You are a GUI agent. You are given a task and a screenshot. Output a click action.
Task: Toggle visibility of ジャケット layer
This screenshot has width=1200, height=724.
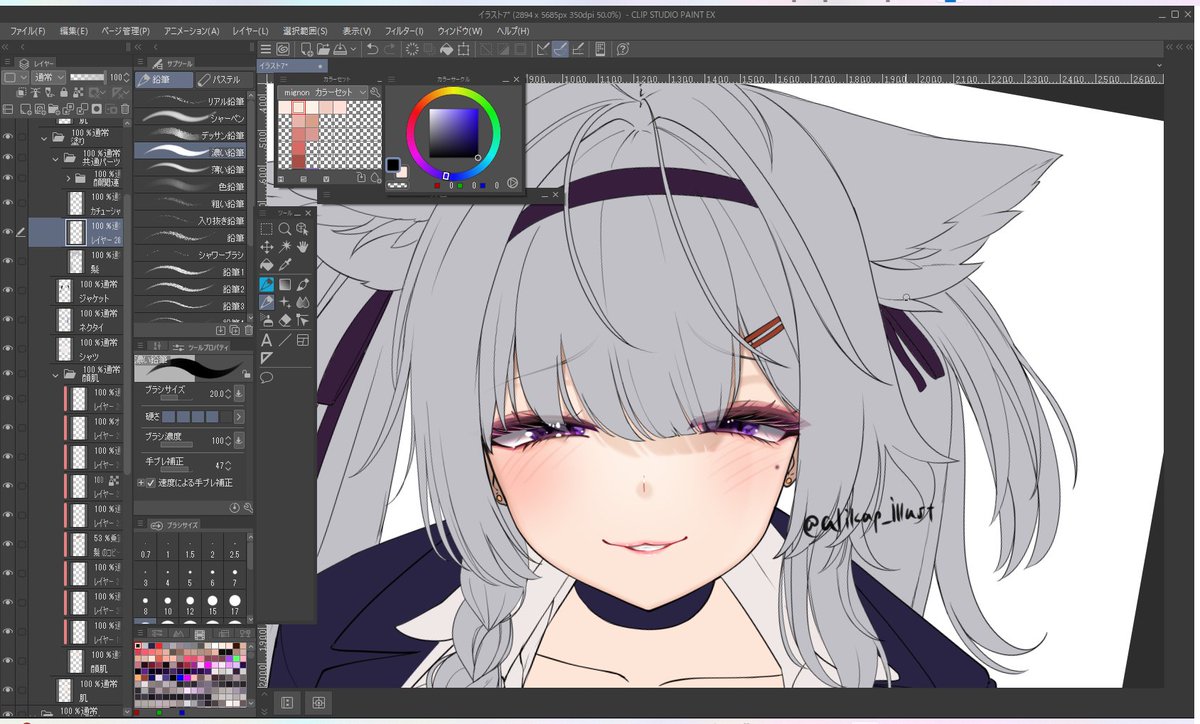tap(7, 291)
